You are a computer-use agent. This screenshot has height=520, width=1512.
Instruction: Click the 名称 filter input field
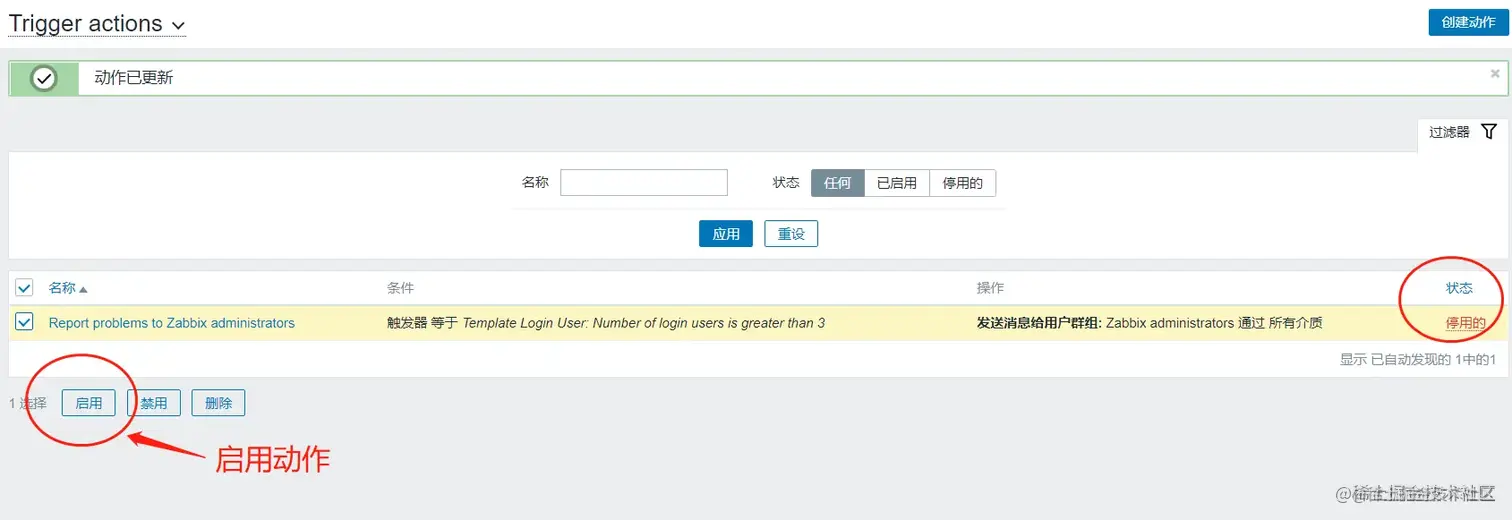[643, 183]
